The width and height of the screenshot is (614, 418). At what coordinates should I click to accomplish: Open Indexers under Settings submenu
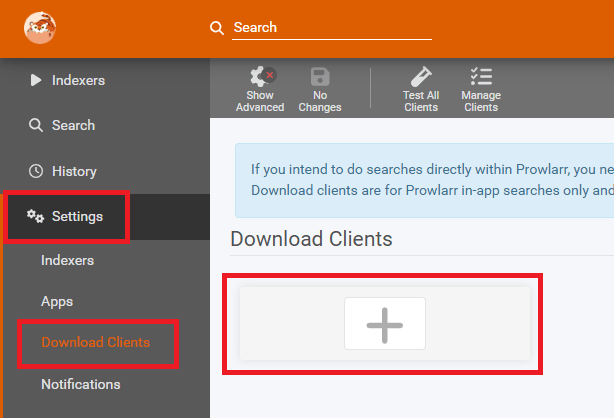(x=67, y=261)
